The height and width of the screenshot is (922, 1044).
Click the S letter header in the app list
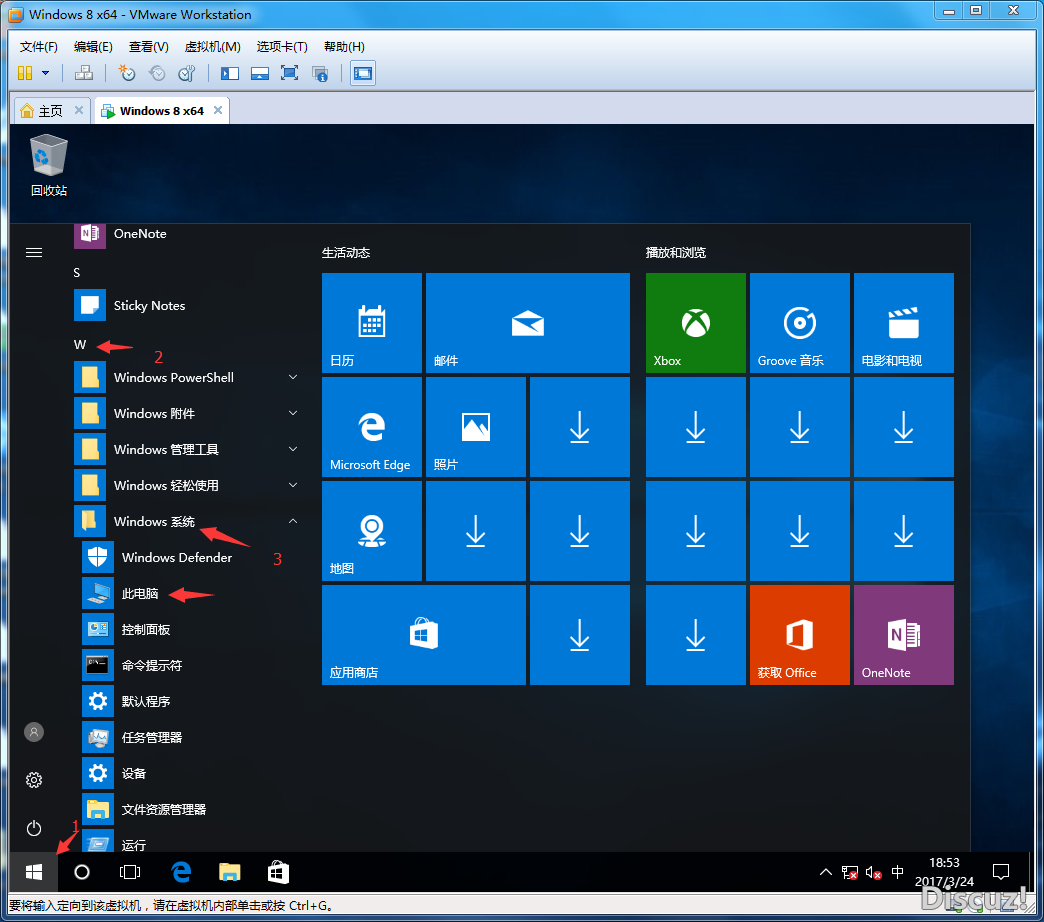(77, 272)
